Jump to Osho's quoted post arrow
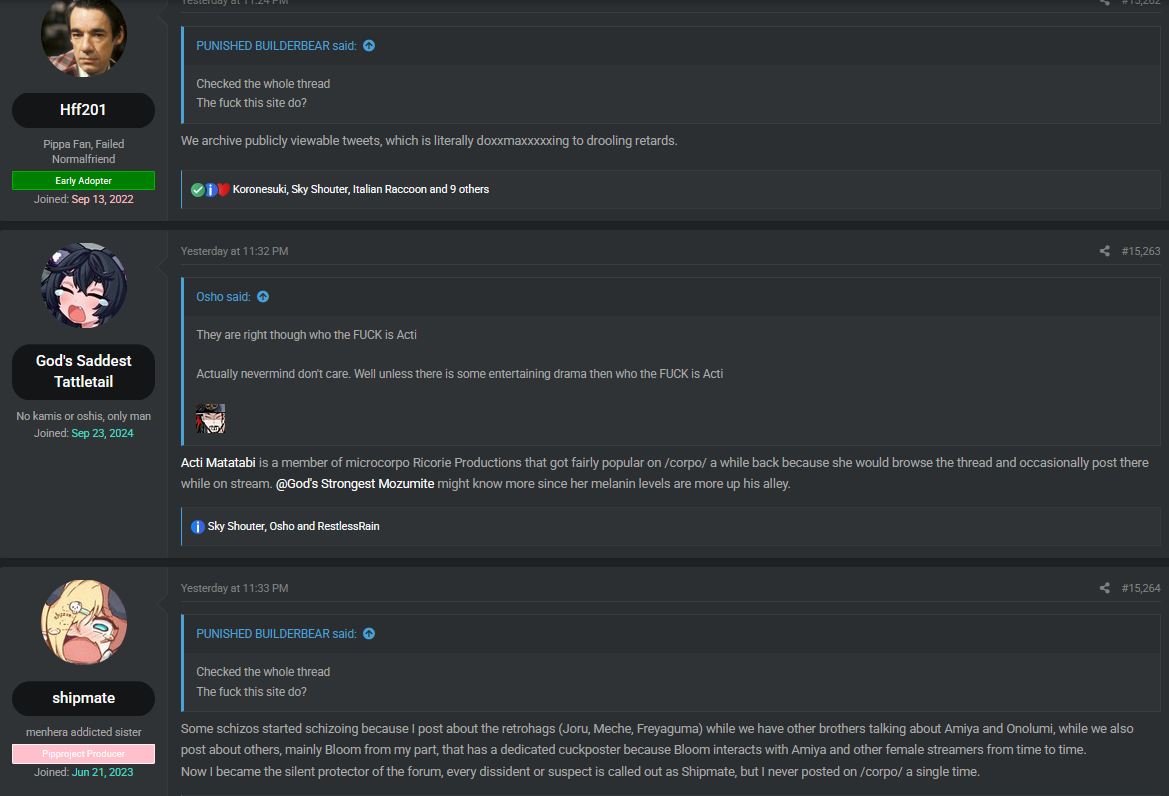1169x796 pixels. point(263,297)
